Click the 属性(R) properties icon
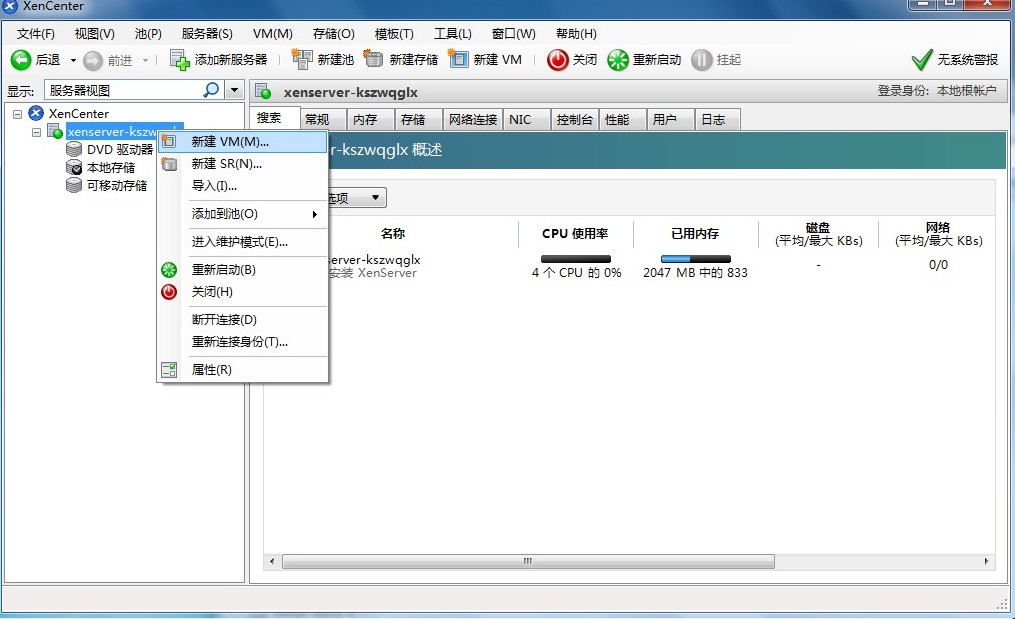The width and height of the screenshot is (1015, 619). [x=169, y=370]
